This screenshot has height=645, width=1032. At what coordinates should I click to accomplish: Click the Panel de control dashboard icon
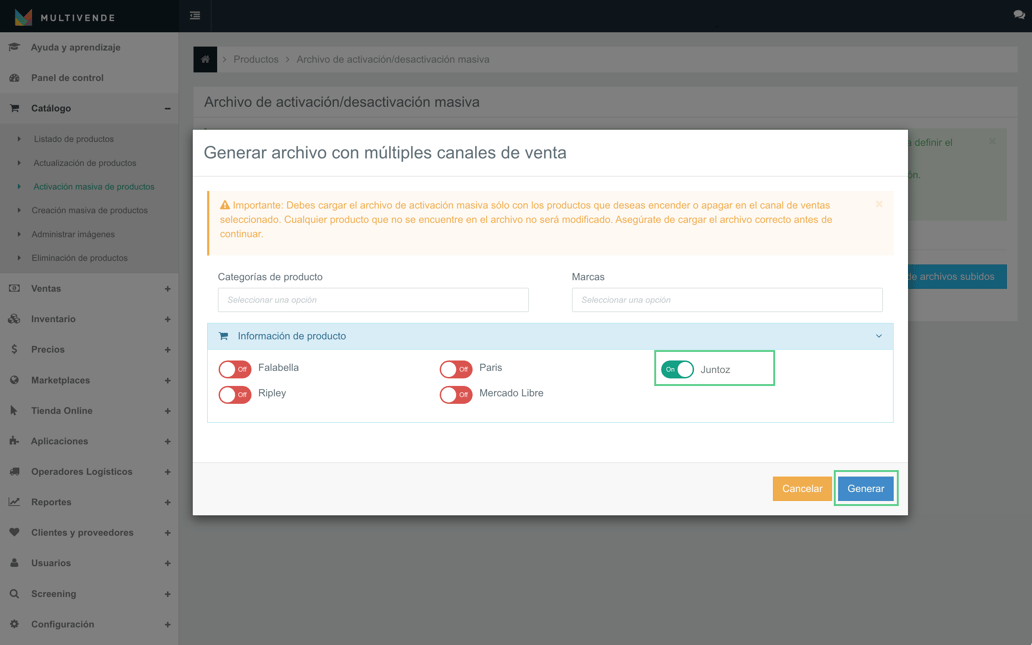14,78
